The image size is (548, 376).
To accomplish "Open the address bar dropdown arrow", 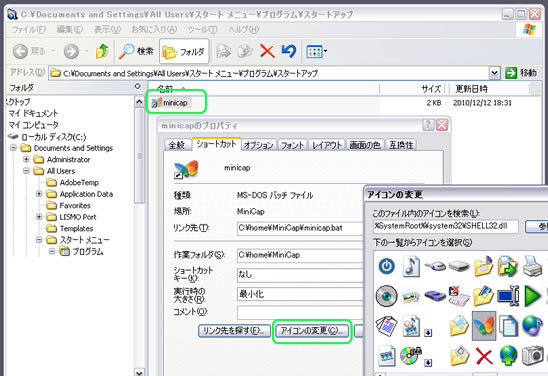I will coord(494,73).
